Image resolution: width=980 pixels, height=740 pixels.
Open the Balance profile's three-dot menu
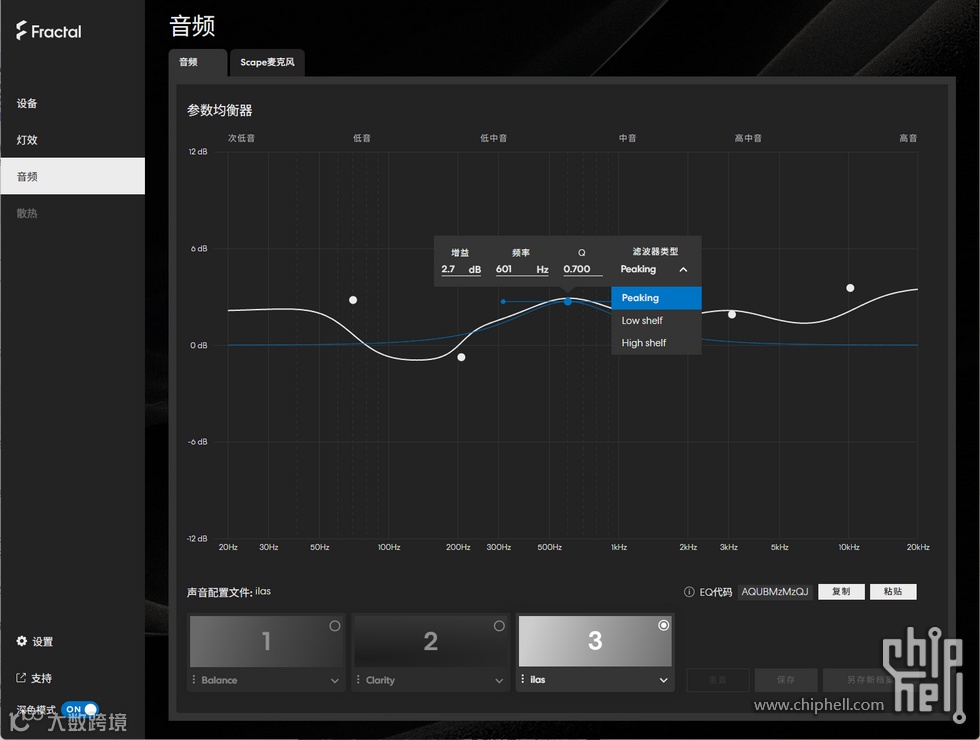pos(194,679)
